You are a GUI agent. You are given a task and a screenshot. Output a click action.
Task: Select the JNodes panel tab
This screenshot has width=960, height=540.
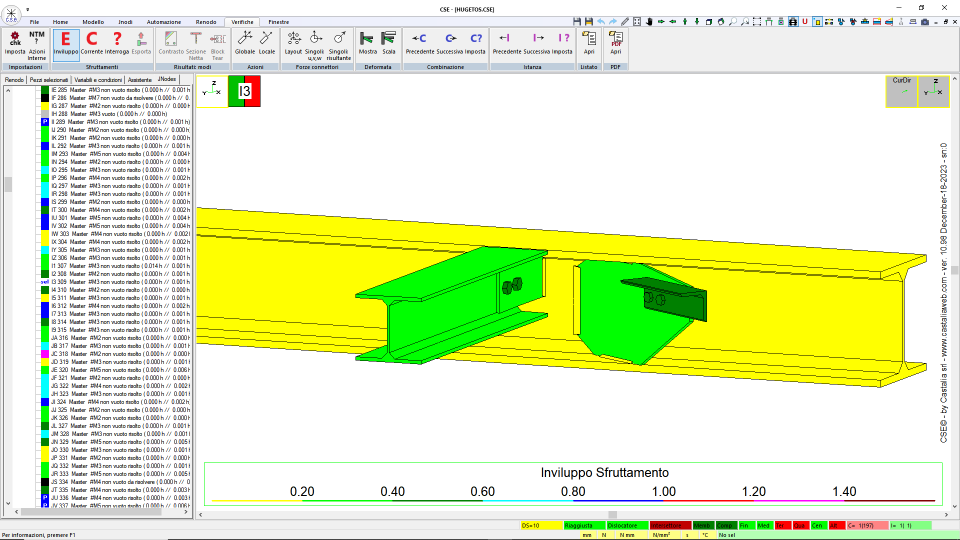coord(167,80)
